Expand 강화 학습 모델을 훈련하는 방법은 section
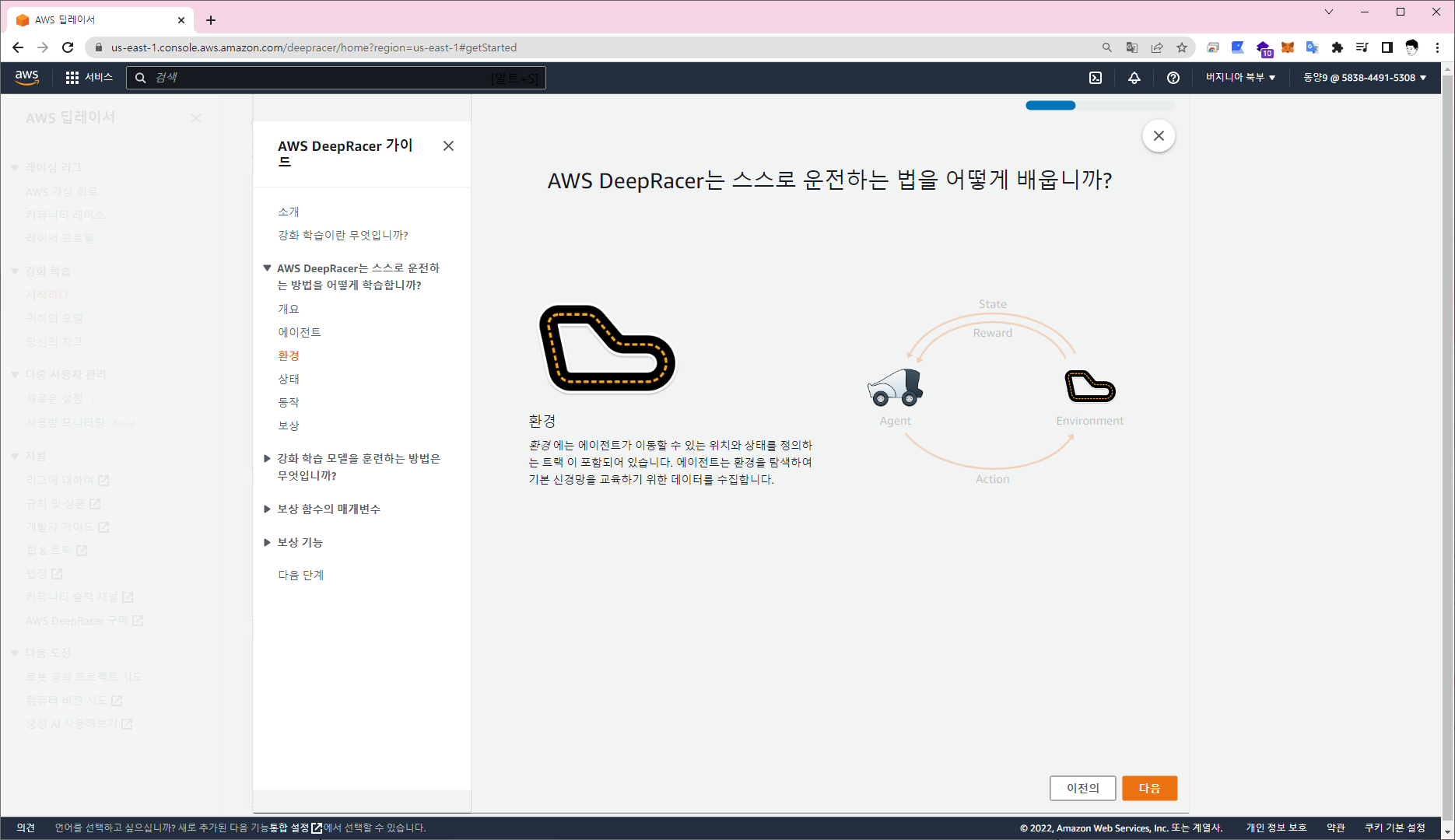Image resolution: width=1455 pixels, height=840 pixels. [267, 459]
